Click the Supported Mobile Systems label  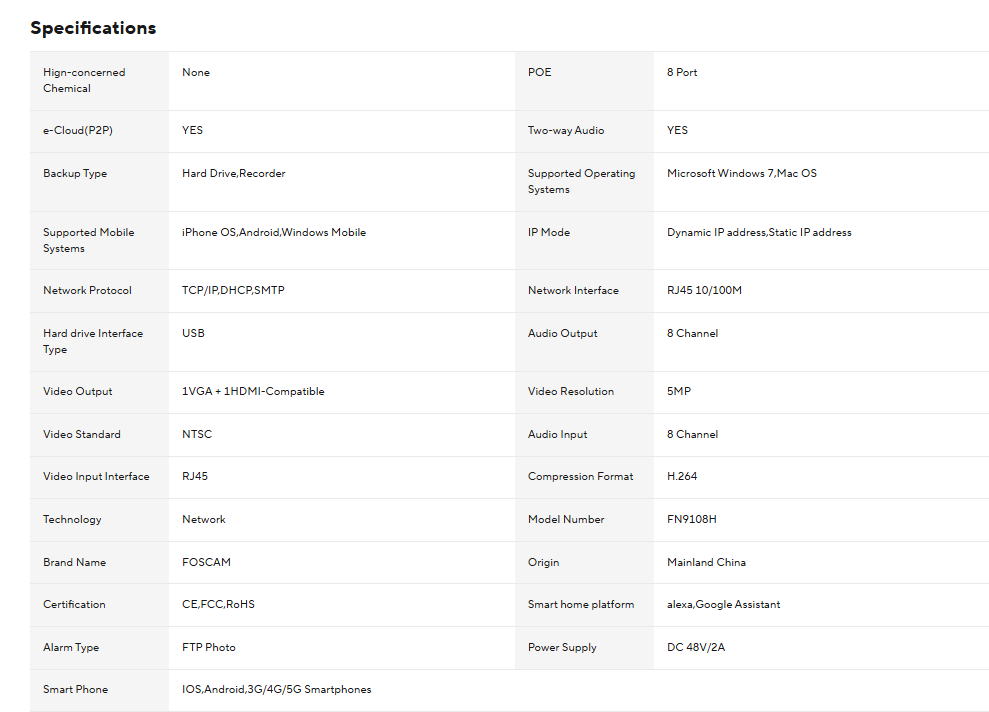pos(88,240)
